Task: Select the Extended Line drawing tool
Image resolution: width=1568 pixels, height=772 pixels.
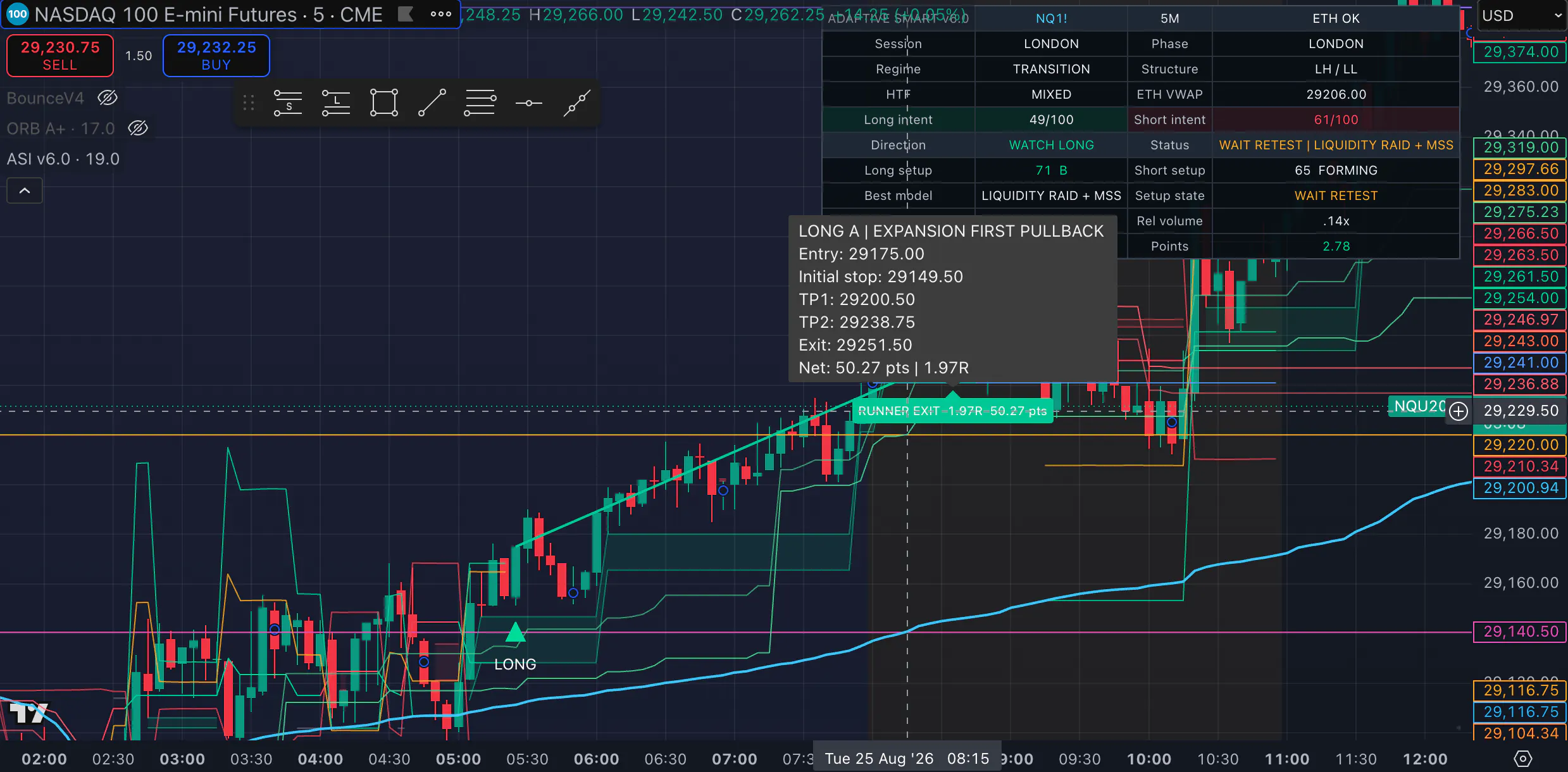Action: coord(576,103)
